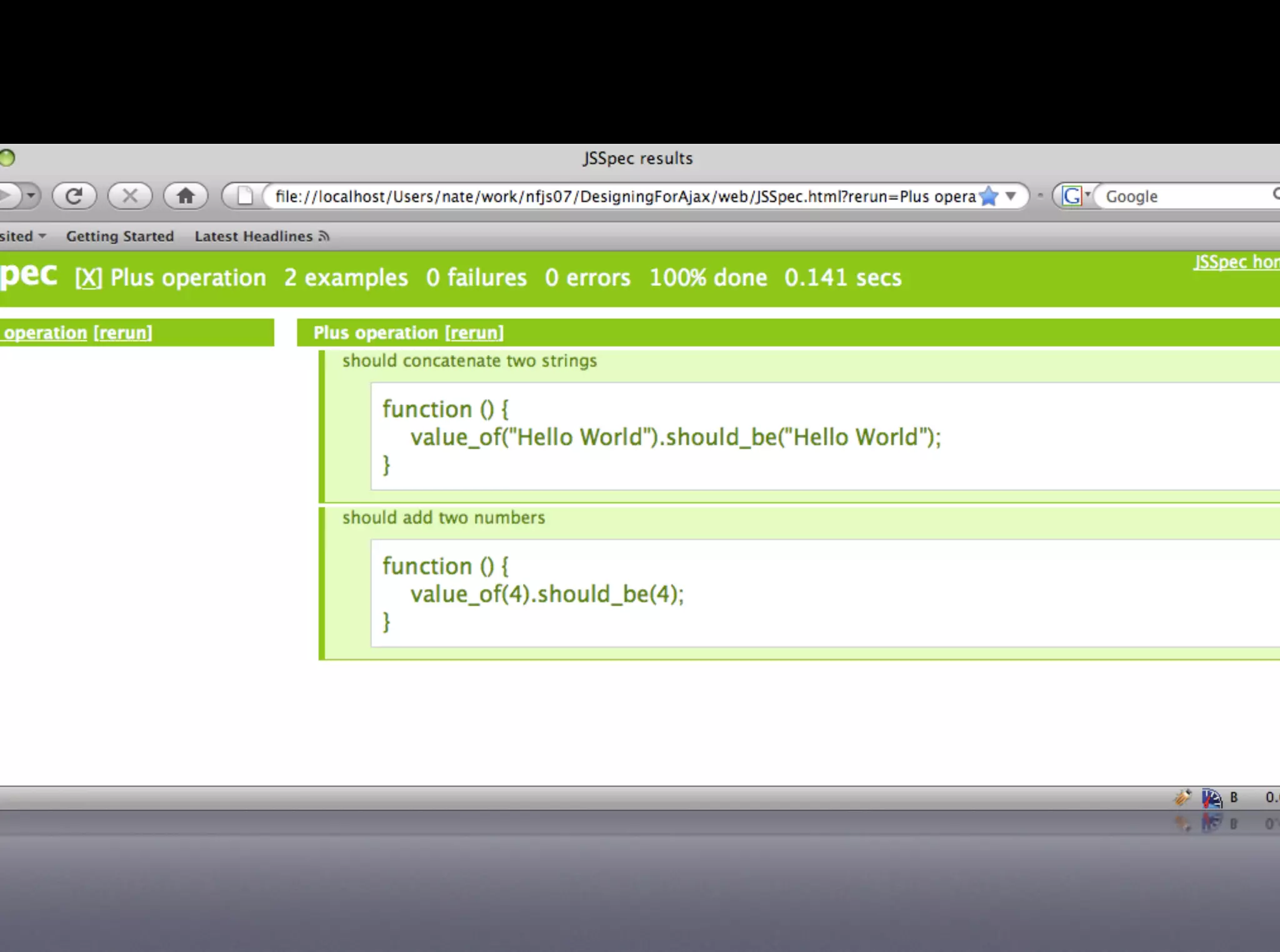Click rerun link in left sidebar
1280x952 pixels.
(123, 333)
